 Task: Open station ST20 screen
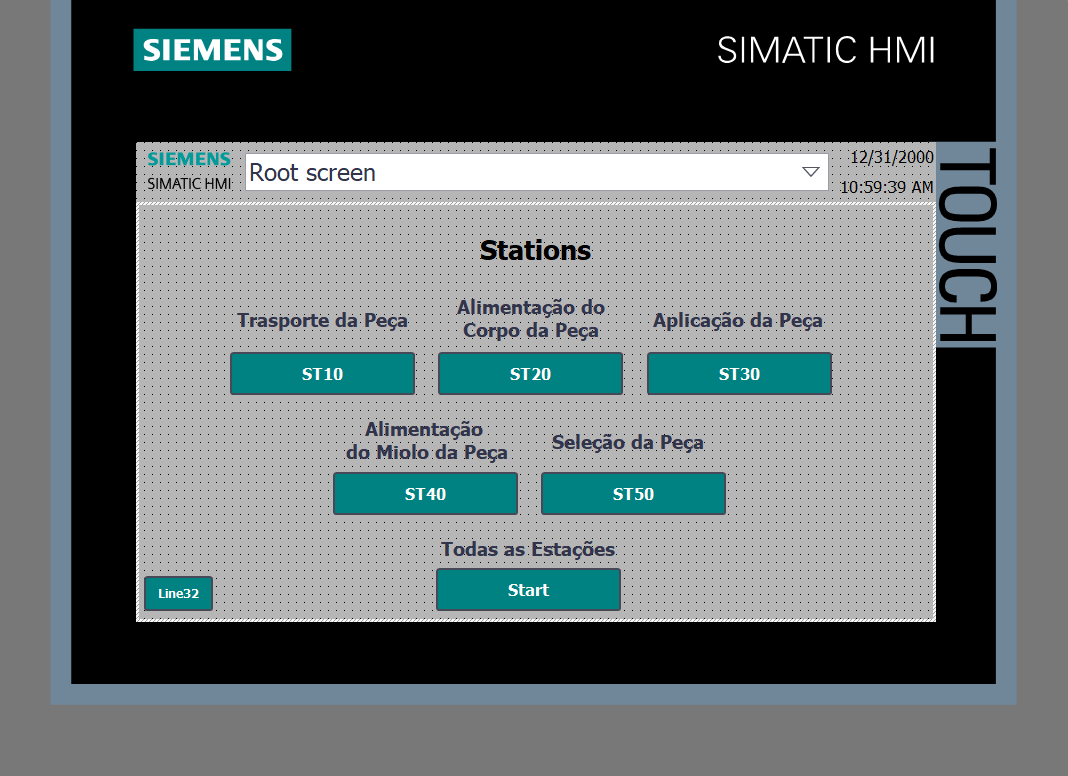click(x=530, y=373)
